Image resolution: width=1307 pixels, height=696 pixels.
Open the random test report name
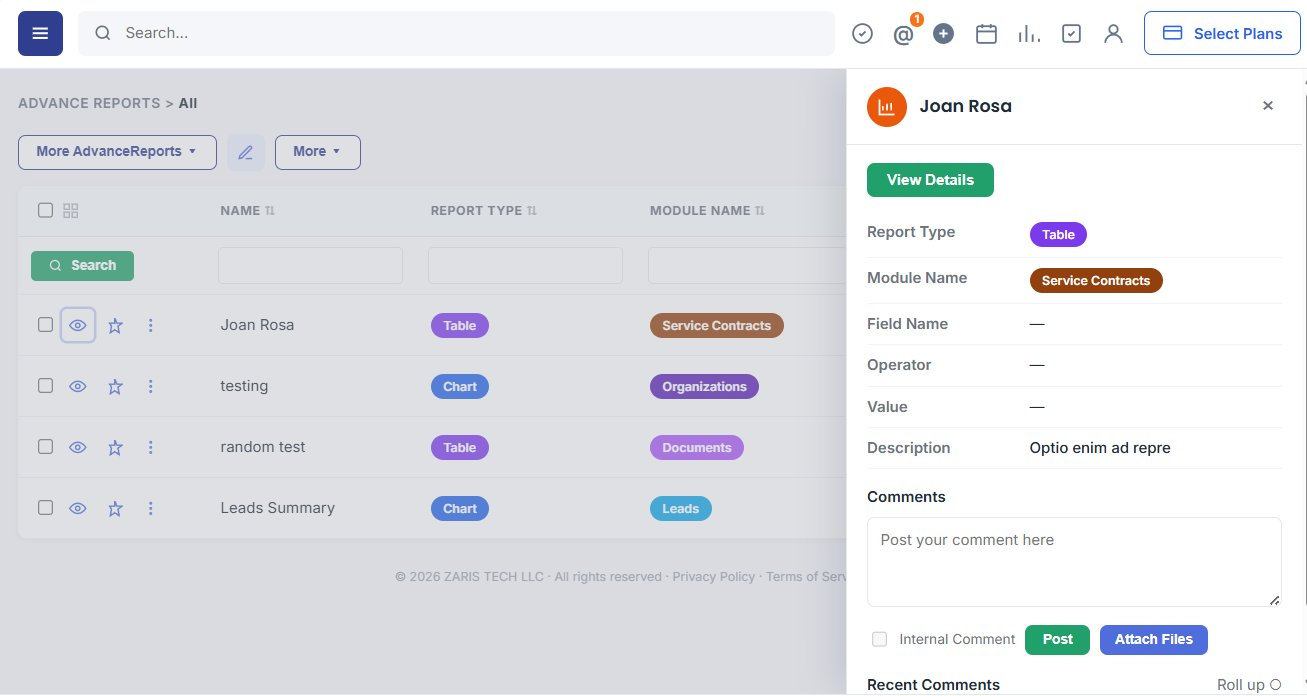[x=263, y=447]
